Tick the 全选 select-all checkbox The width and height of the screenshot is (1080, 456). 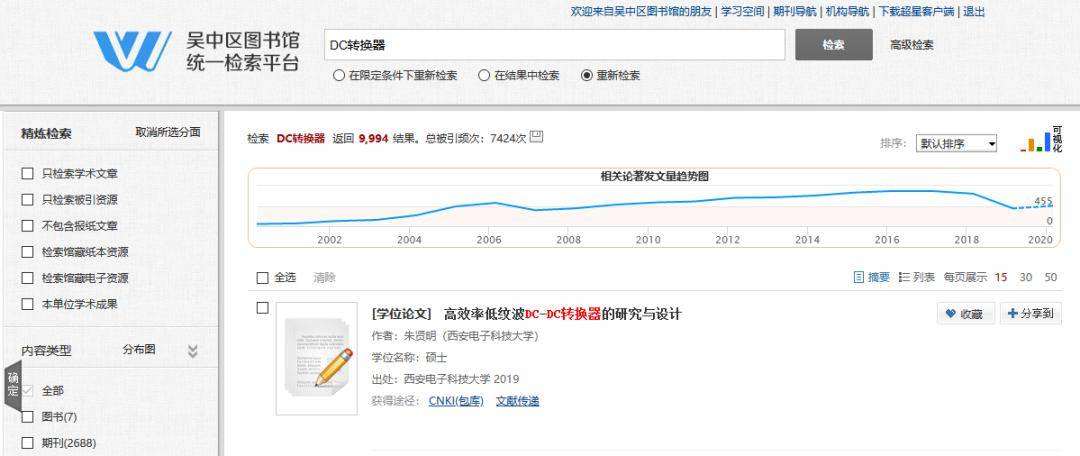tap(262, 278)
